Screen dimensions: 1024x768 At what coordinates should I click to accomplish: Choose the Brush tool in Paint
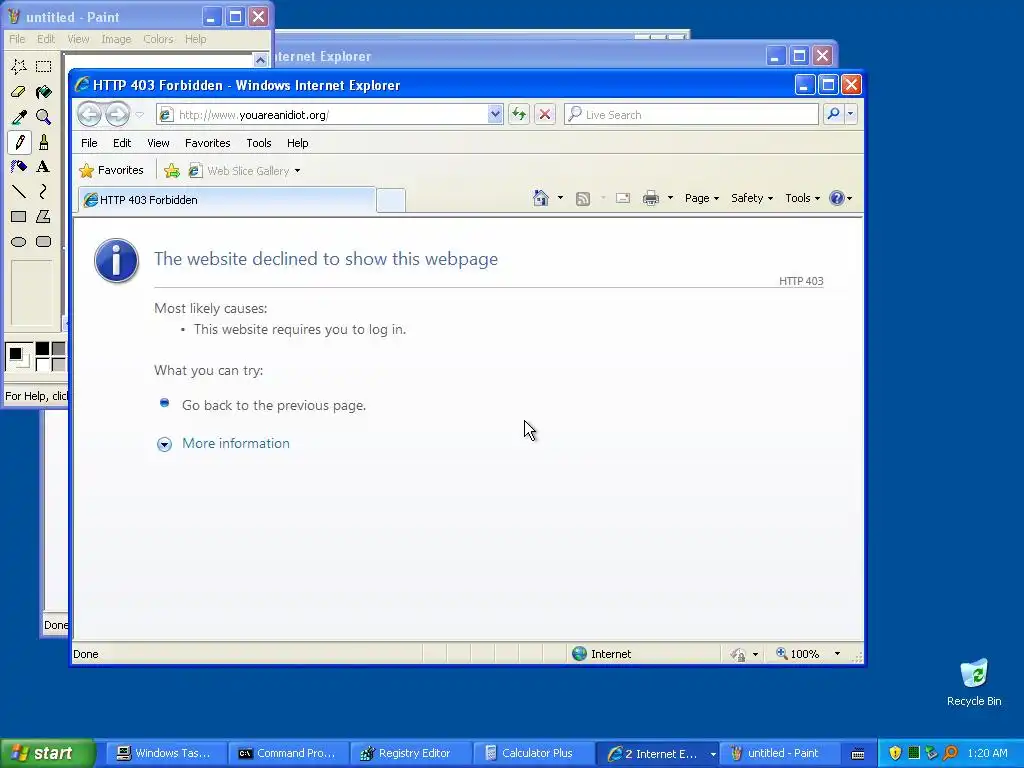(44, 142)
